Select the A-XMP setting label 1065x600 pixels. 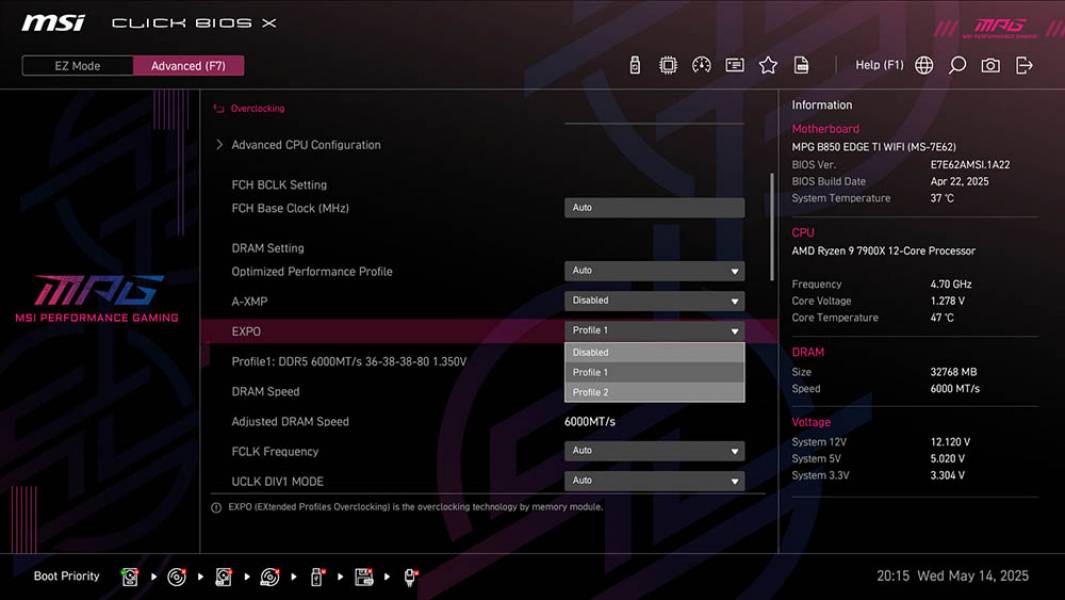pos(249,302)
